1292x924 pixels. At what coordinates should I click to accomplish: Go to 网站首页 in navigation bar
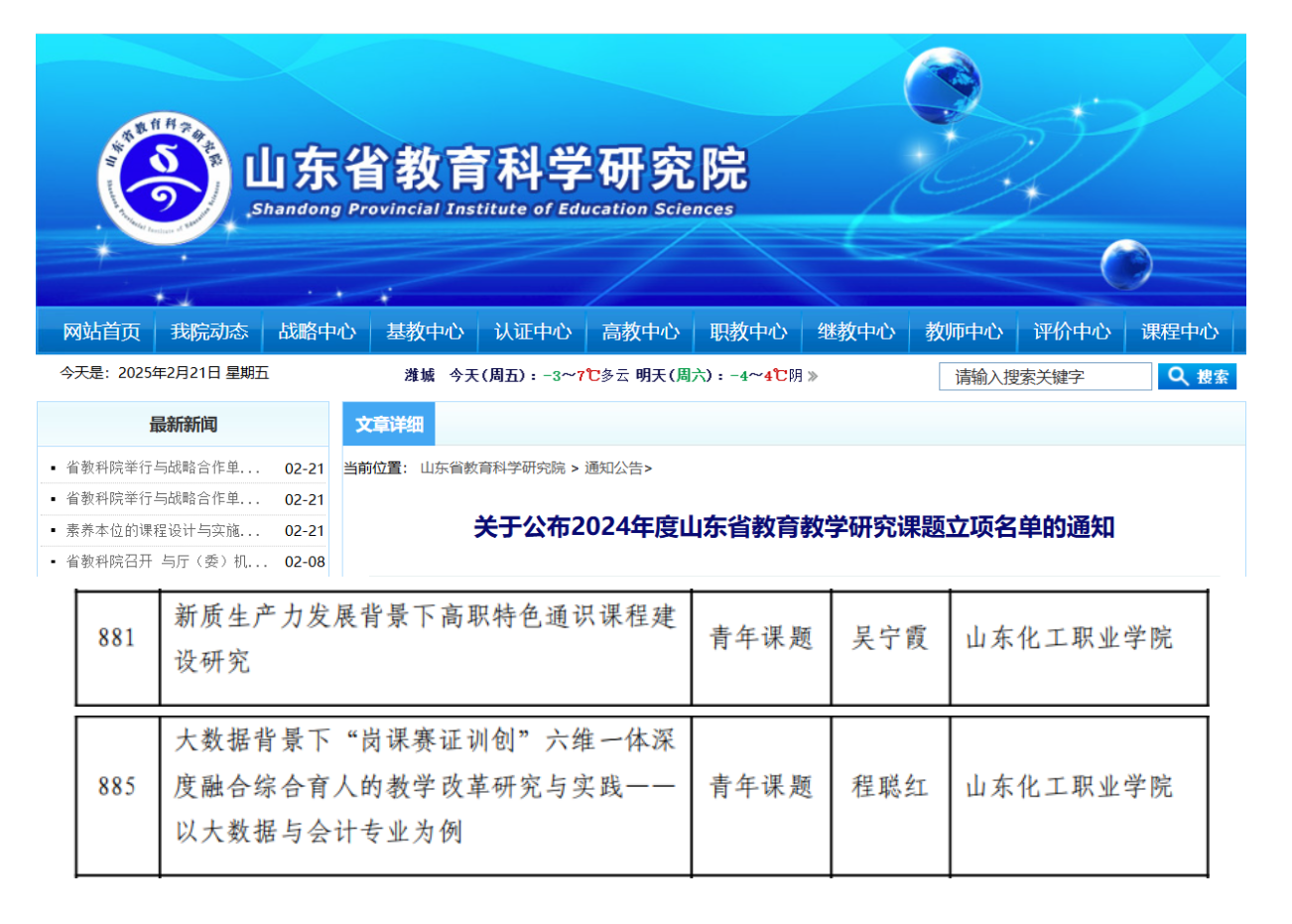click(101, 331)
